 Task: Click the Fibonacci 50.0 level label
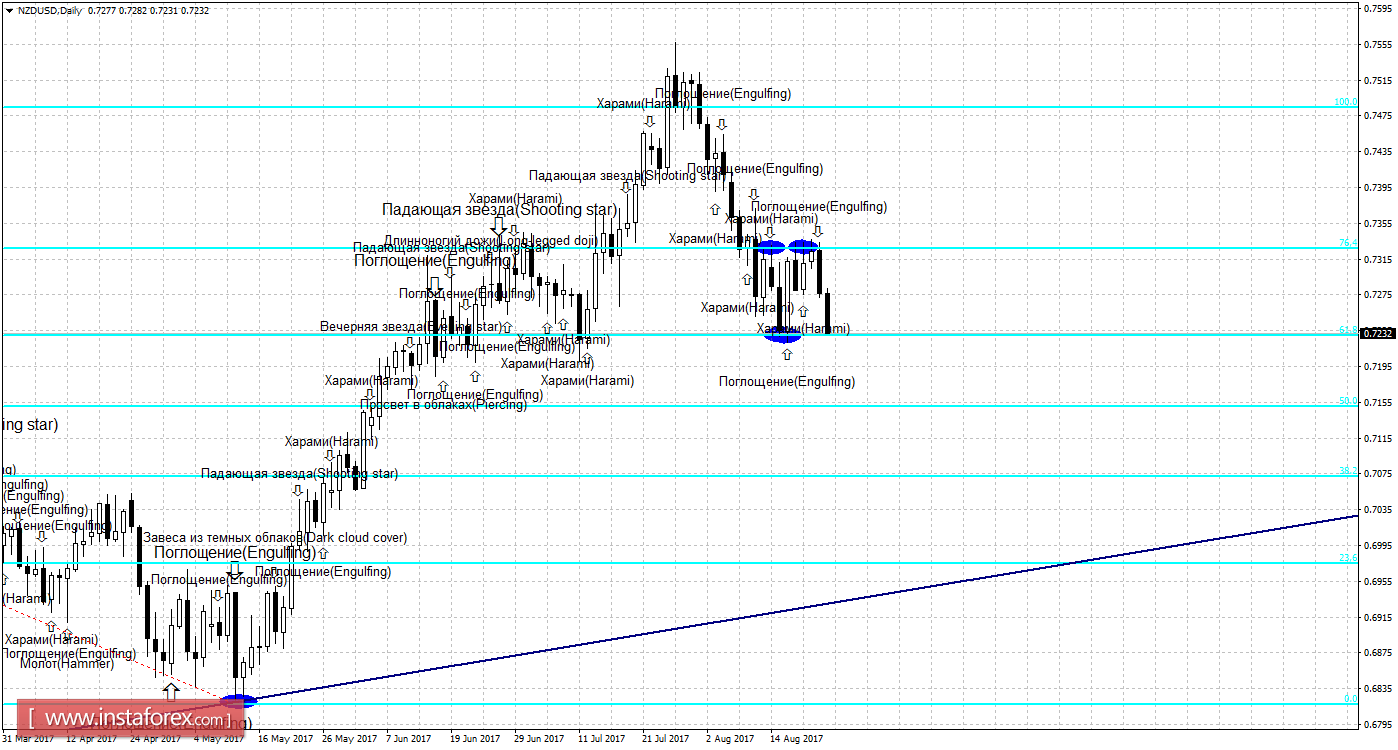(x=1347, y=401)
